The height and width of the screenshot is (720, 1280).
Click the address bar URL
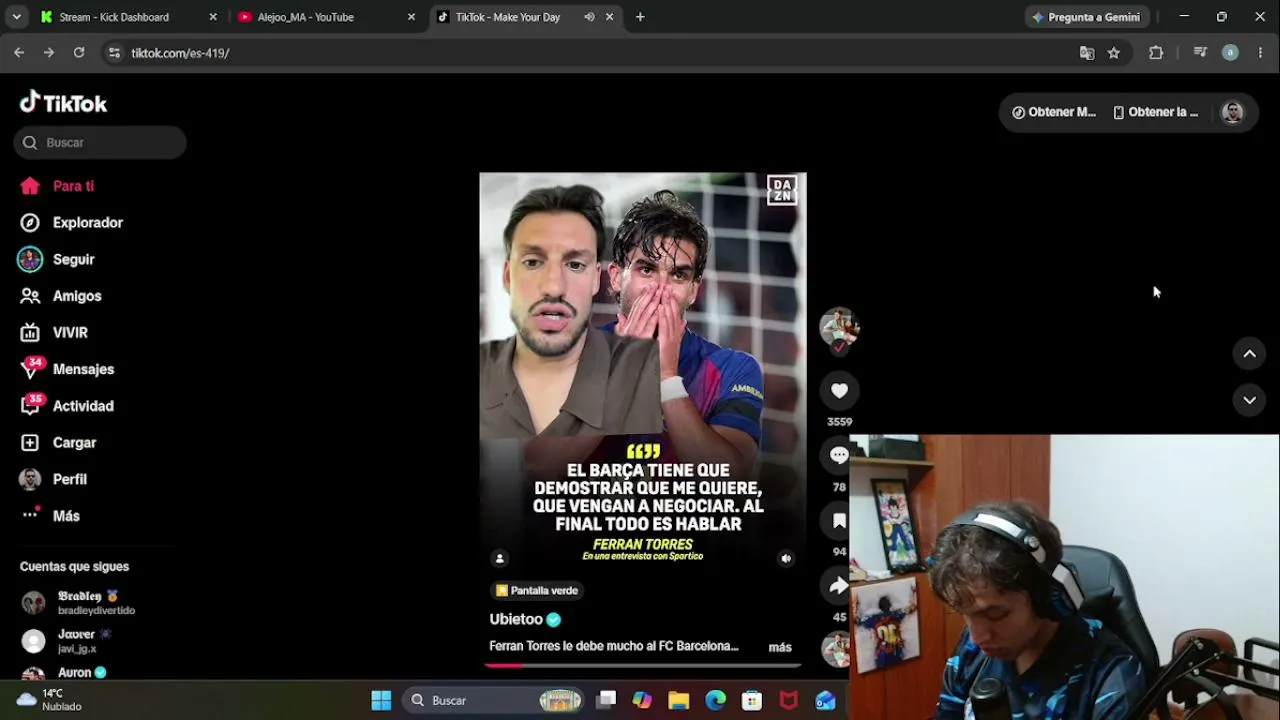(x=180, y=53)
